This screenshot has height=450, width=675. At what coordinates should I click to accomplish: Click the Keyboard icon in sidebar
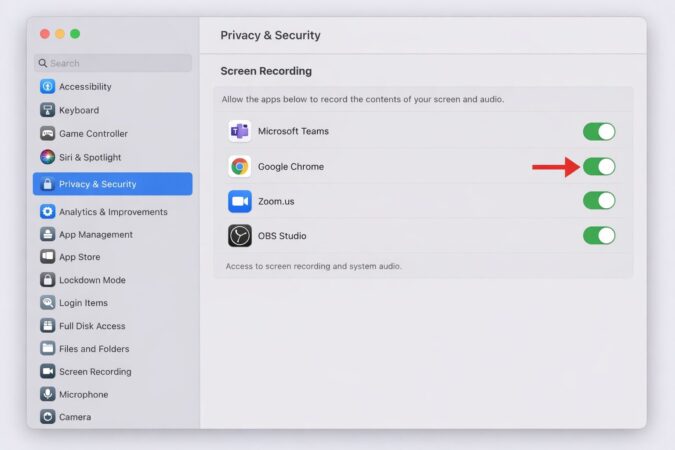pos(47,110)
